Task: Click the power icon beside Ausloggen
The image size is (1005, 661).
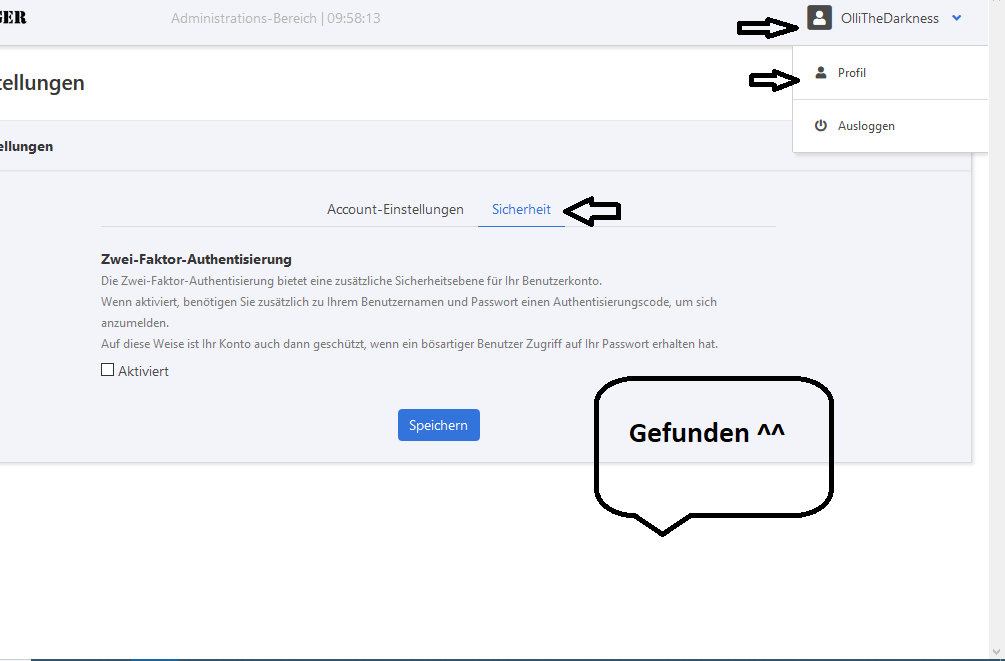Action: tap(821, 126)
